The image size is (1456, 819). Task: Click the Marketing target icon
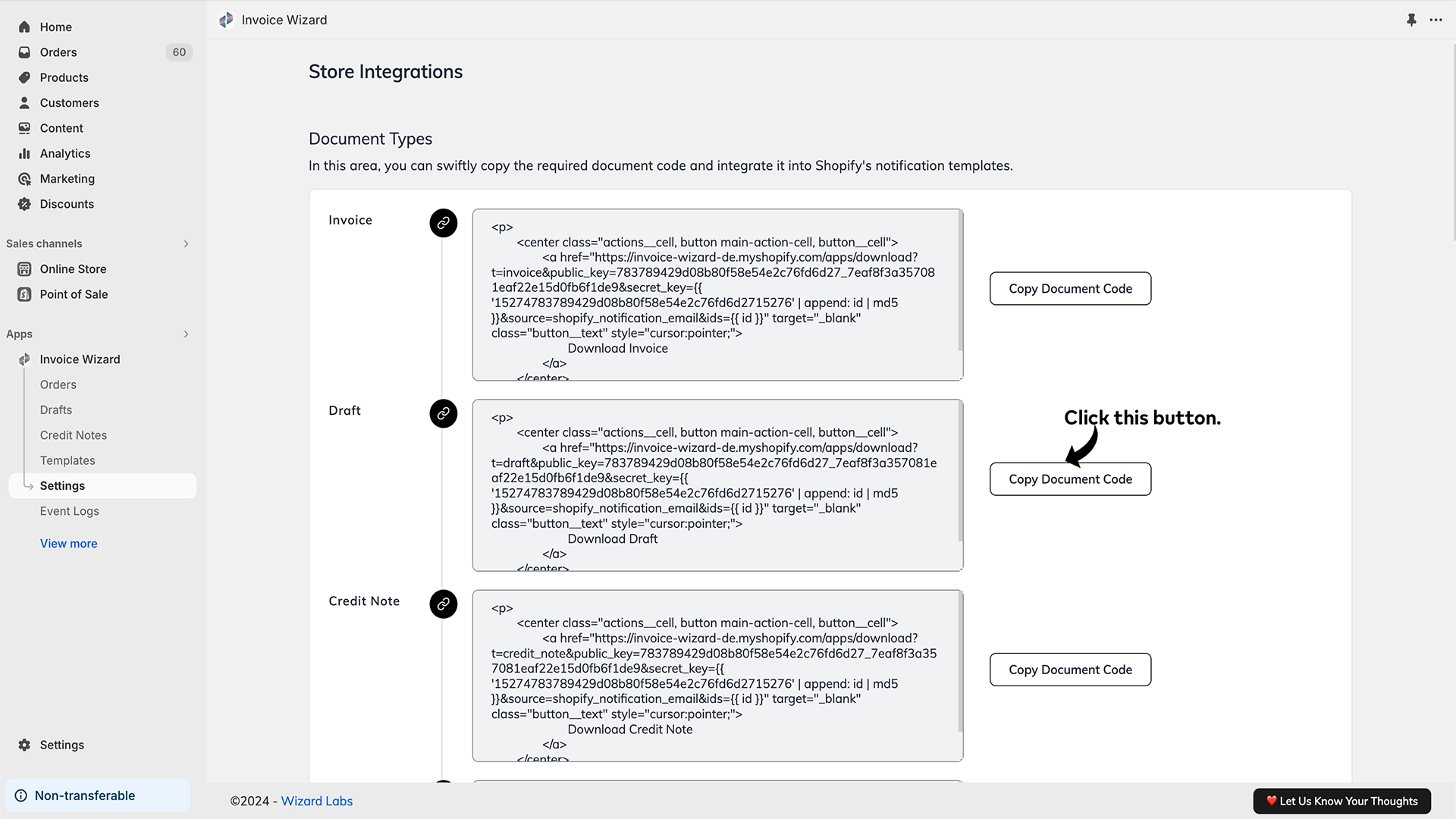[x=24, y=179]
